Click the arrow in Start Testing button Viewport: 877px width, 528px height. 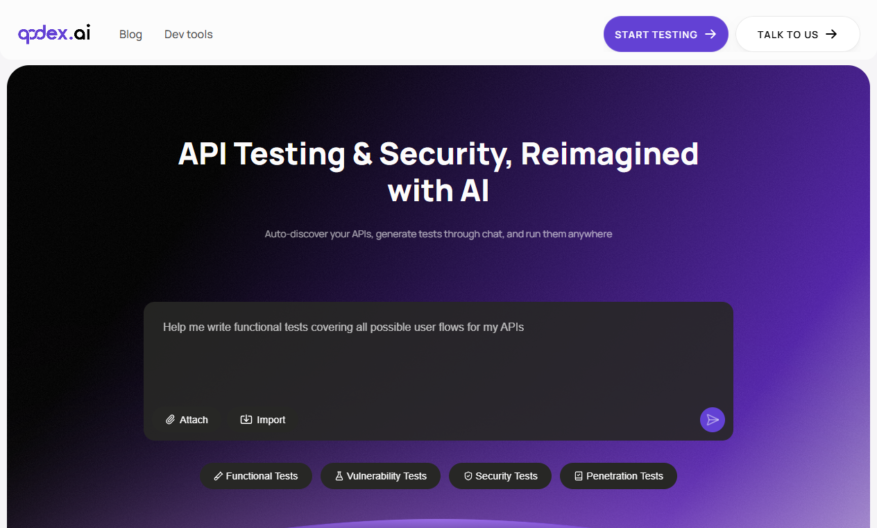[x=710, y=34]
